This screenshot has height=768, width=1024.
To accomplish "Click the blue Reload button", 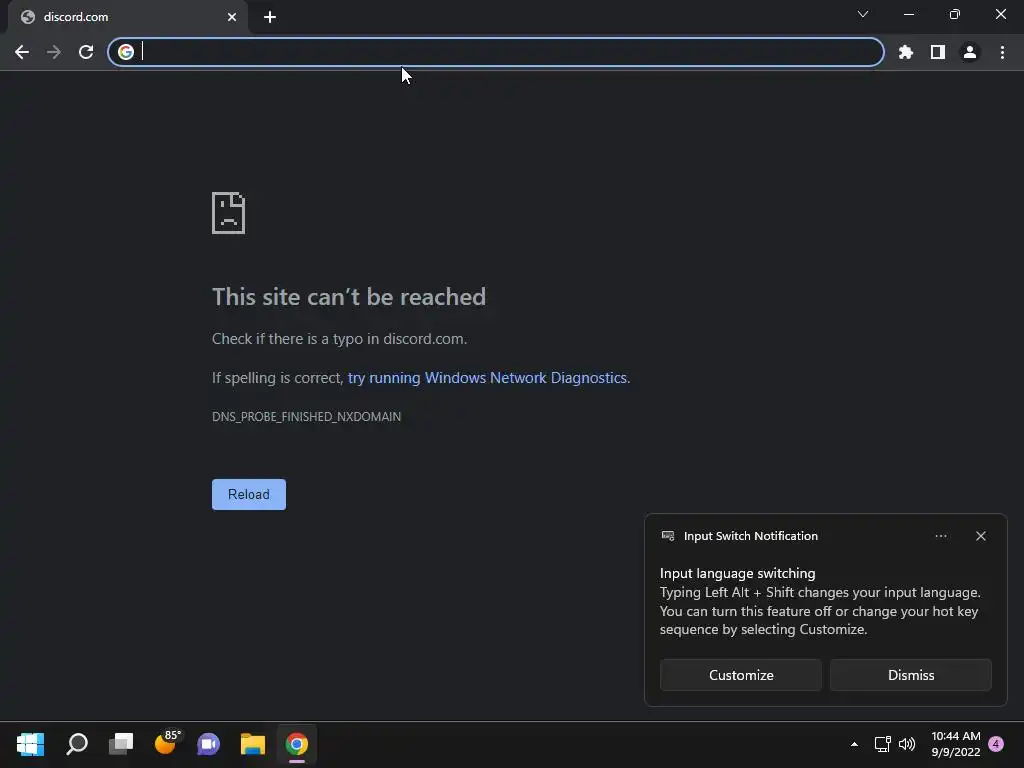I will [249, 494].
